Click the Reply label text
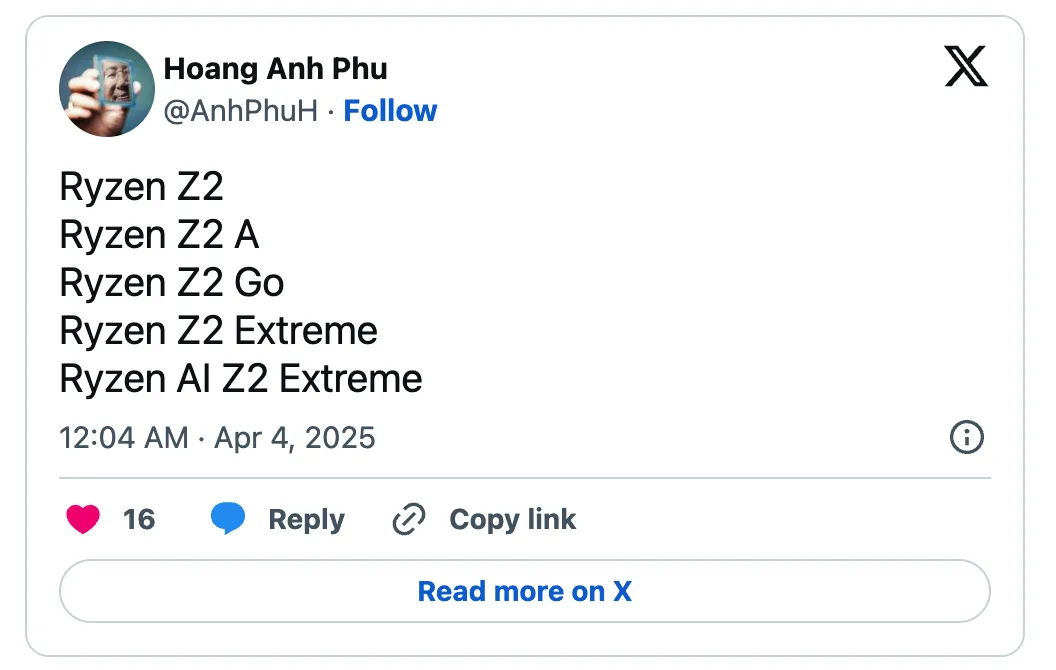This screenshot has width=1056, height=670. click(305, 519)
